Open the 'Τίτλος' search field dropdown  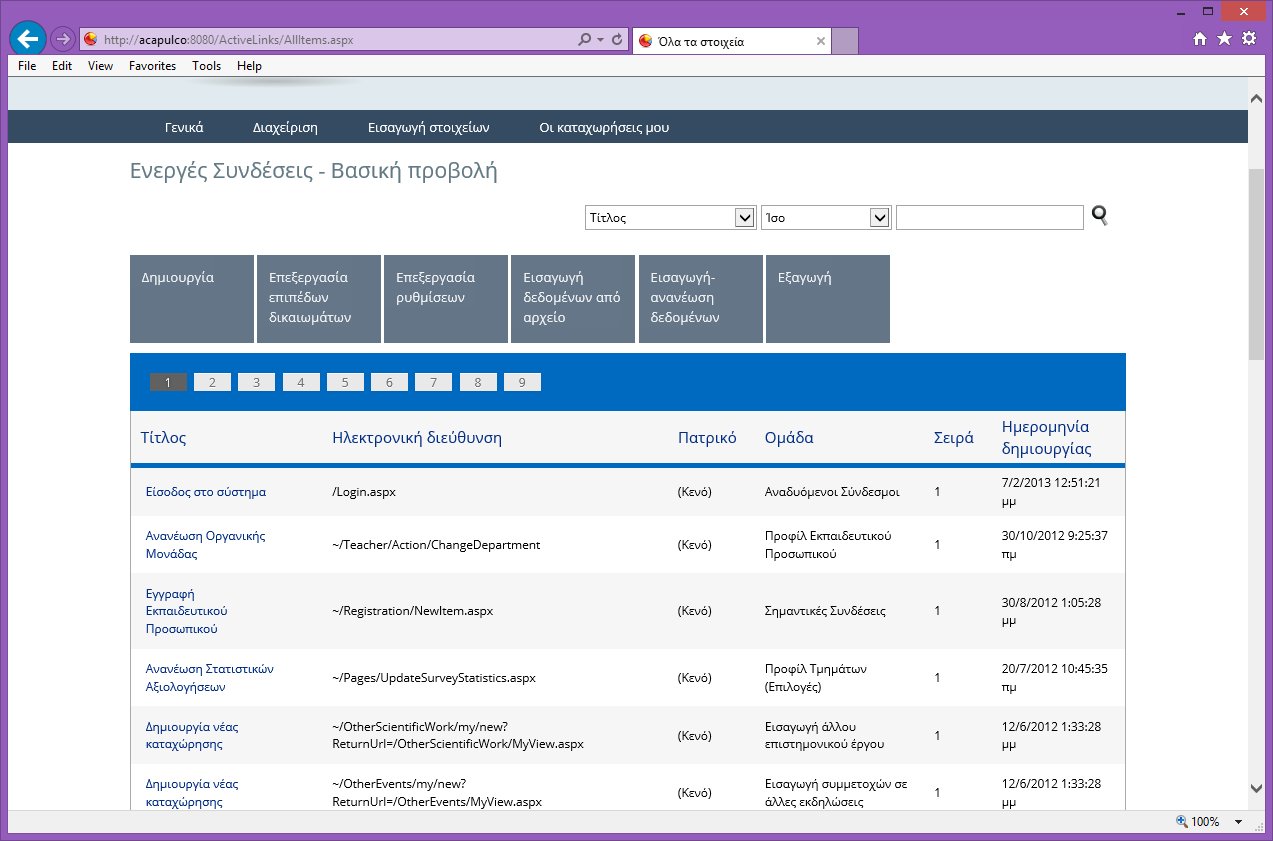[x=670, y=218]
